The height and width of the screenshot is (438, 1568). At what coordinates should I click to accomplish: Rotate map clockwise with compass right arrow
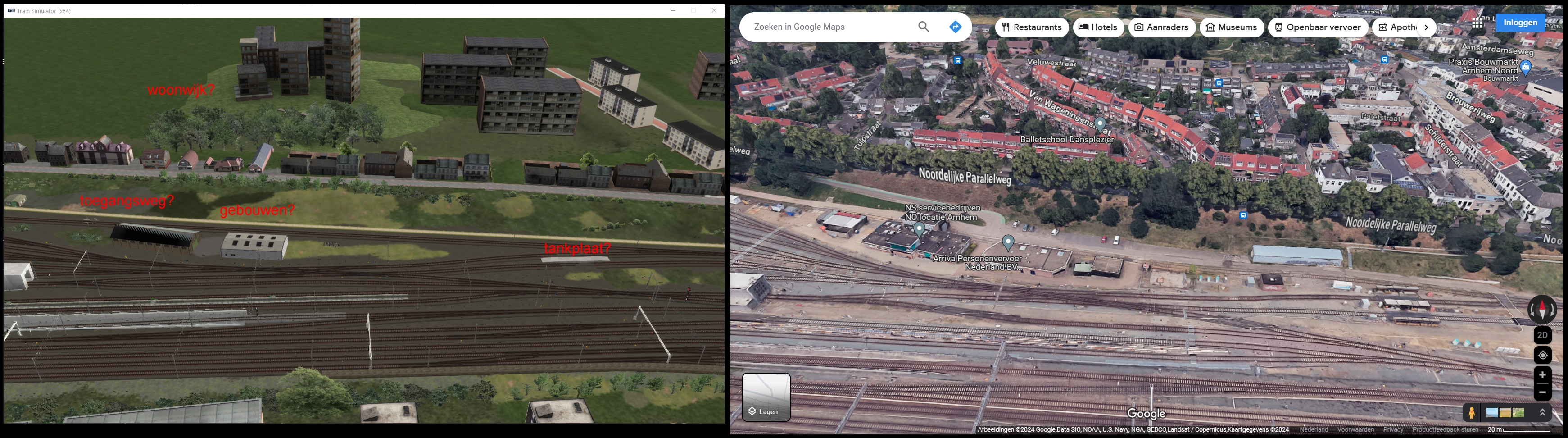1552,310
